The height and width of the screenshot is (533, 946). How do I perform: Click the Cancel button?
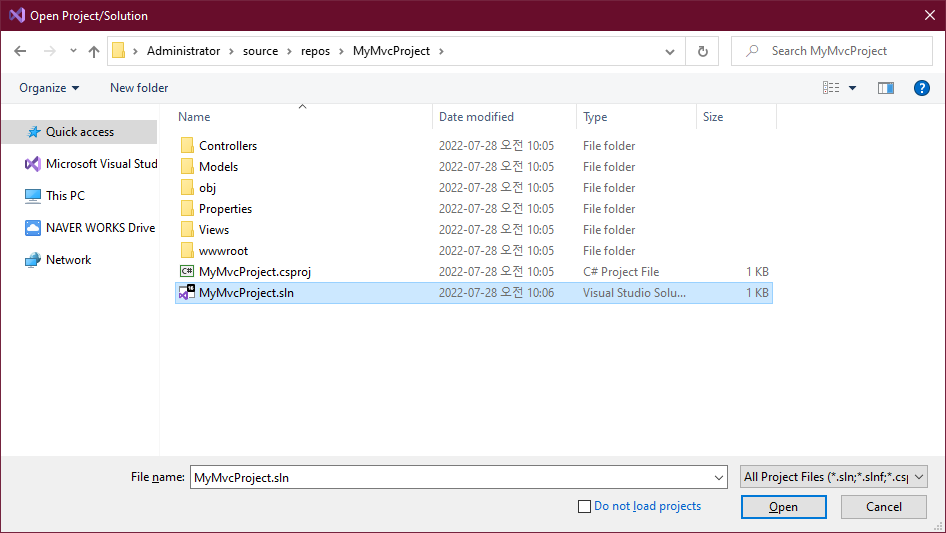pos(884,507)
